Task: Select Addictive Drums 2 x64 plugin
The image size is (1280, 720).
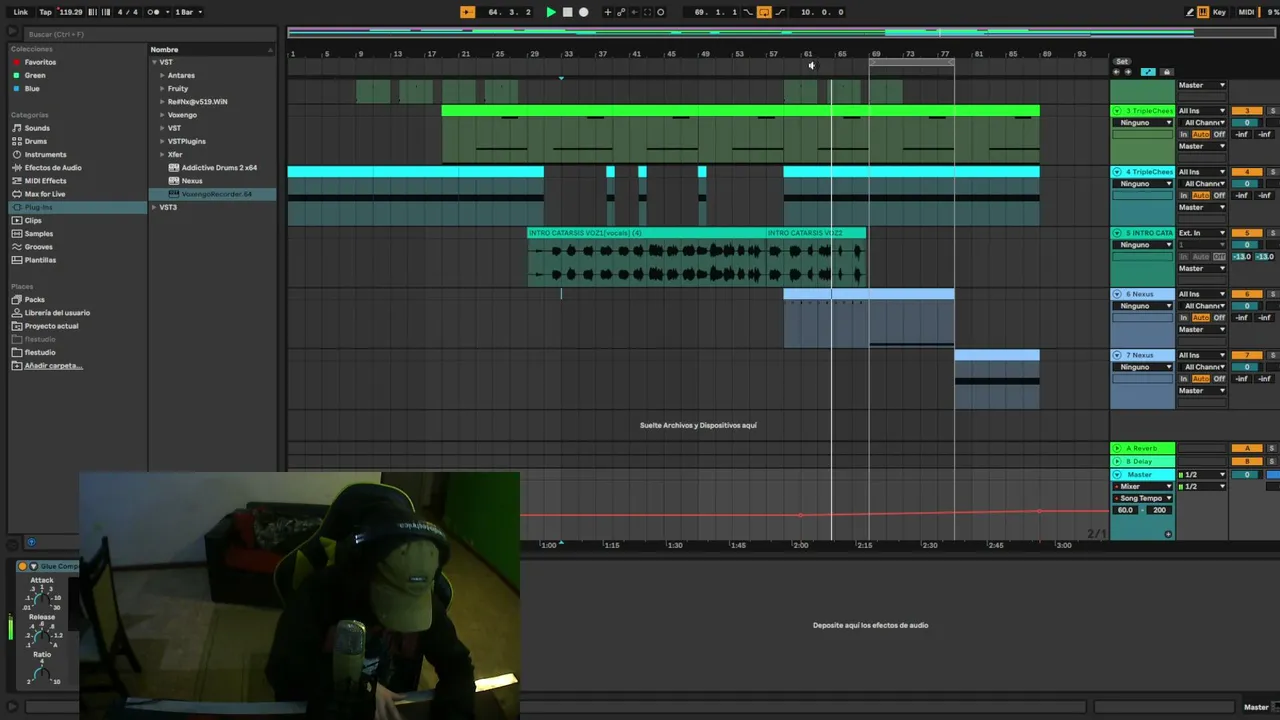Action: (219, 167)
